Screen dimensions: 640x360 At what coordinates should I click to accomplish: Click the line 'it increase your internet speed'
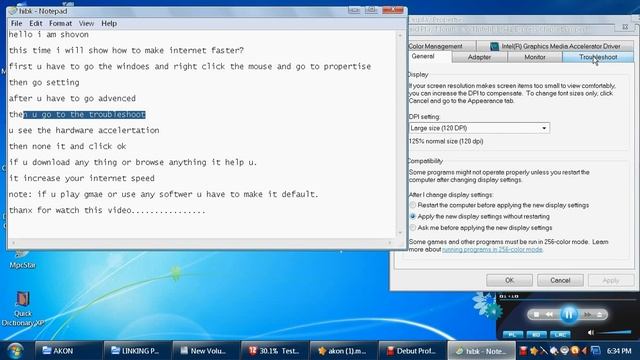click(82, 178)
